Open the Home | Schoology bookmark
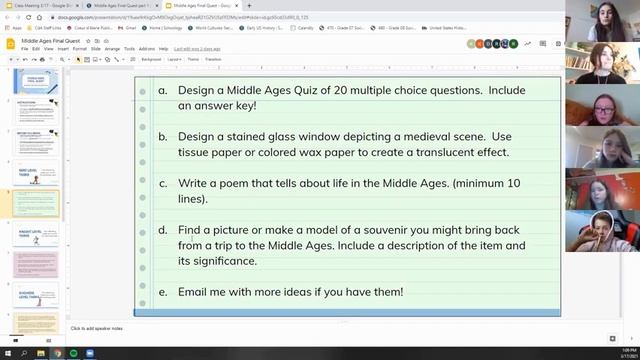Viewport: 640px width, 360px height. pos(162,28)
